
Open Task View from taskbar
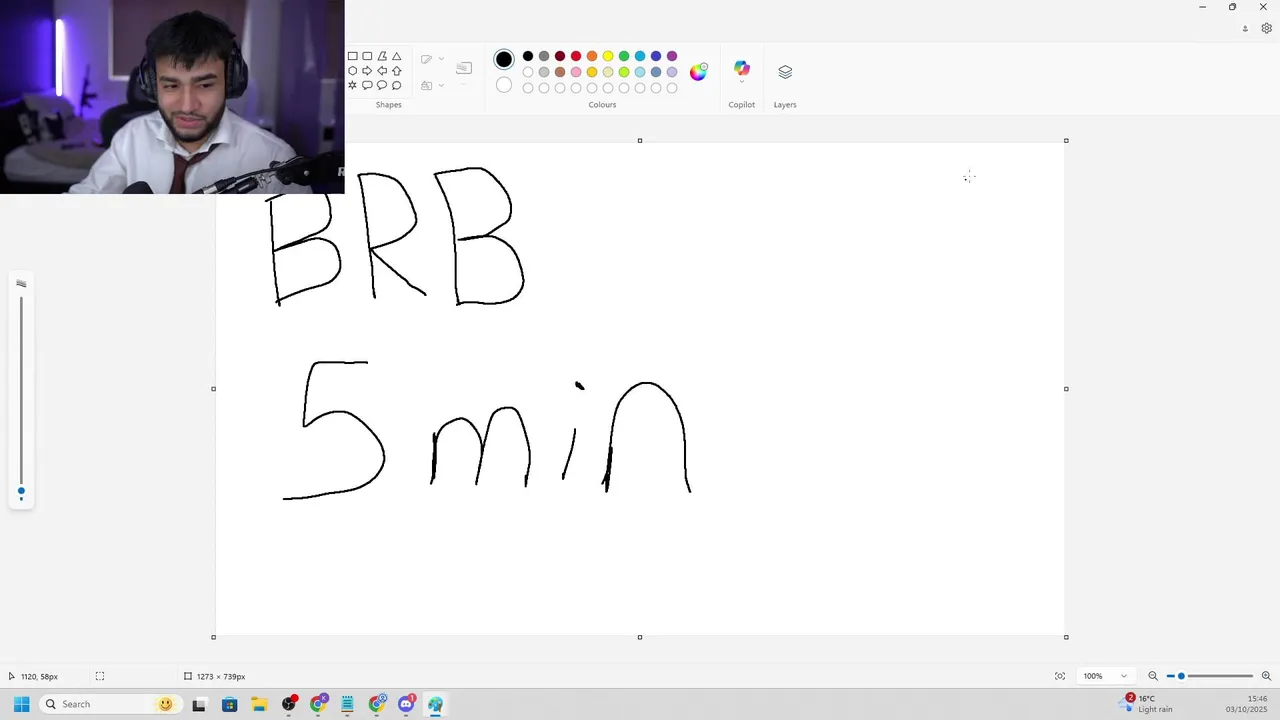(199, 704)
